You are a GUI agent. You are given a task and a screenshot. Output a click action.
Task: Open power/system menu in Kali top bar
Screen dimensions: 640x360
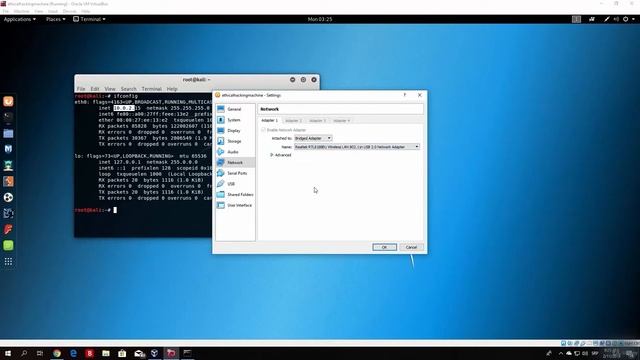tap(628, 19)
